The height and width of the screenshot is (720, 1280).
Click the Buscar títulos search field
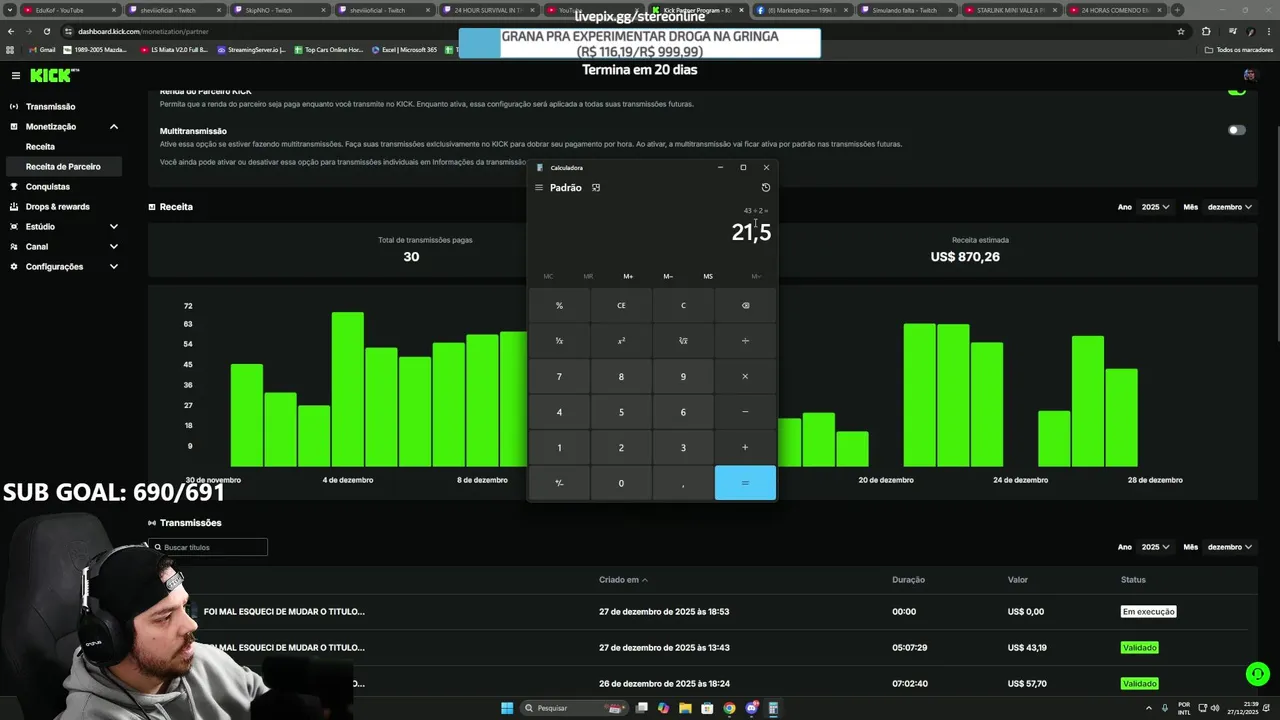pyautogui.click(x=208, y=547)
